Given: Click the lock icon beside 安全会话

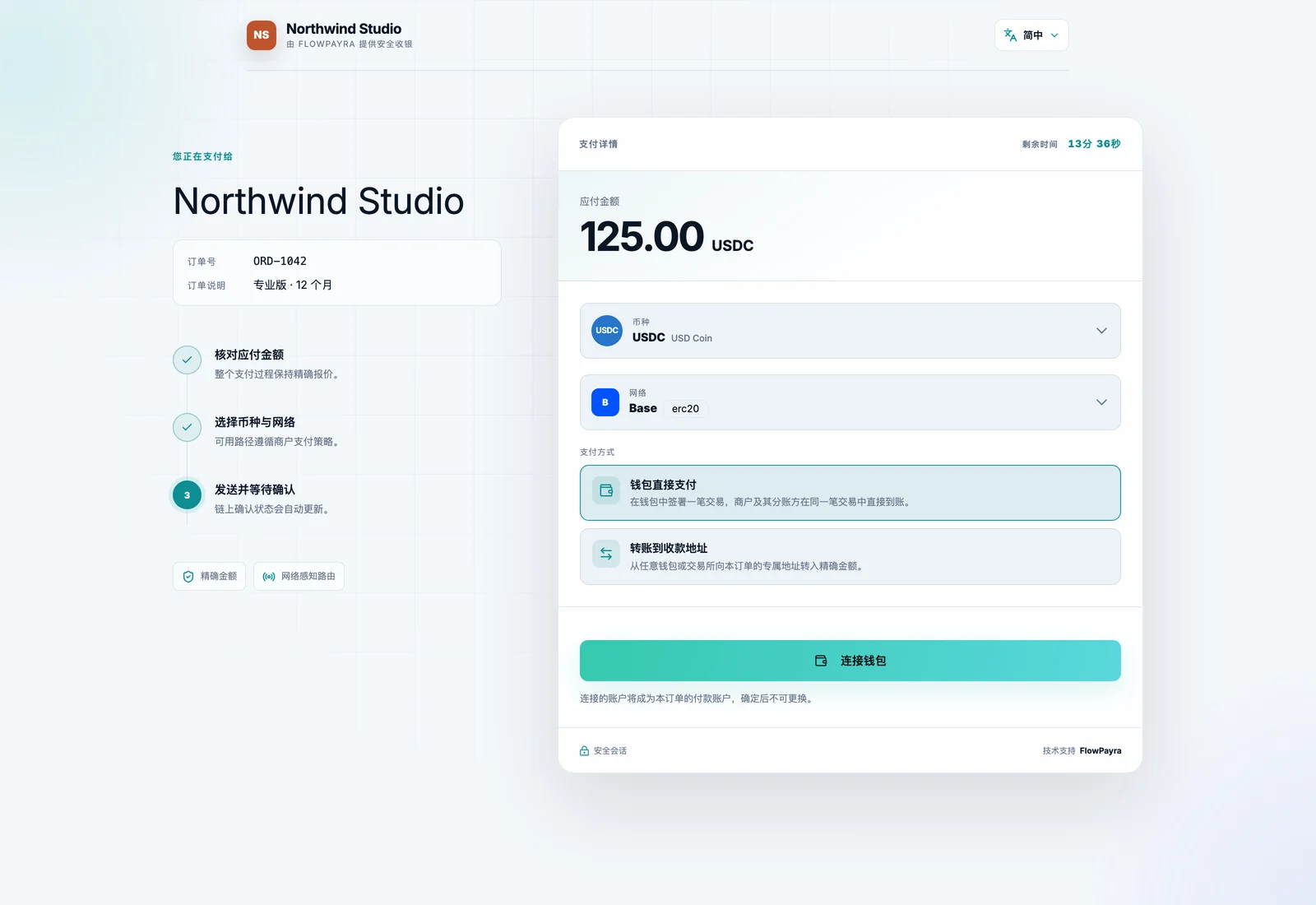Looking at the screenshot, I should (x=584, y=751).
